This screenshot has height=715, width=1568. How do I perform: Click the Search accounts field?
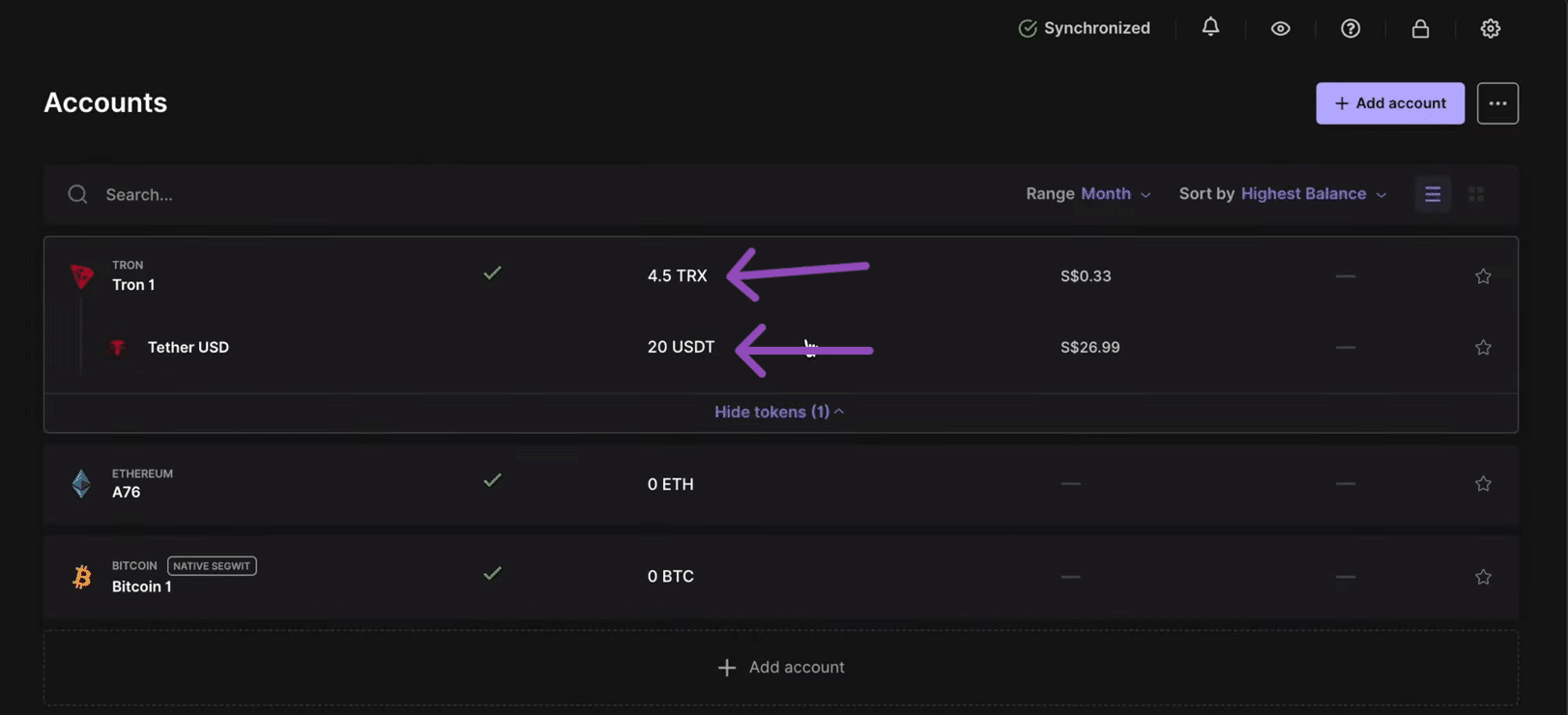click(387, 194)
